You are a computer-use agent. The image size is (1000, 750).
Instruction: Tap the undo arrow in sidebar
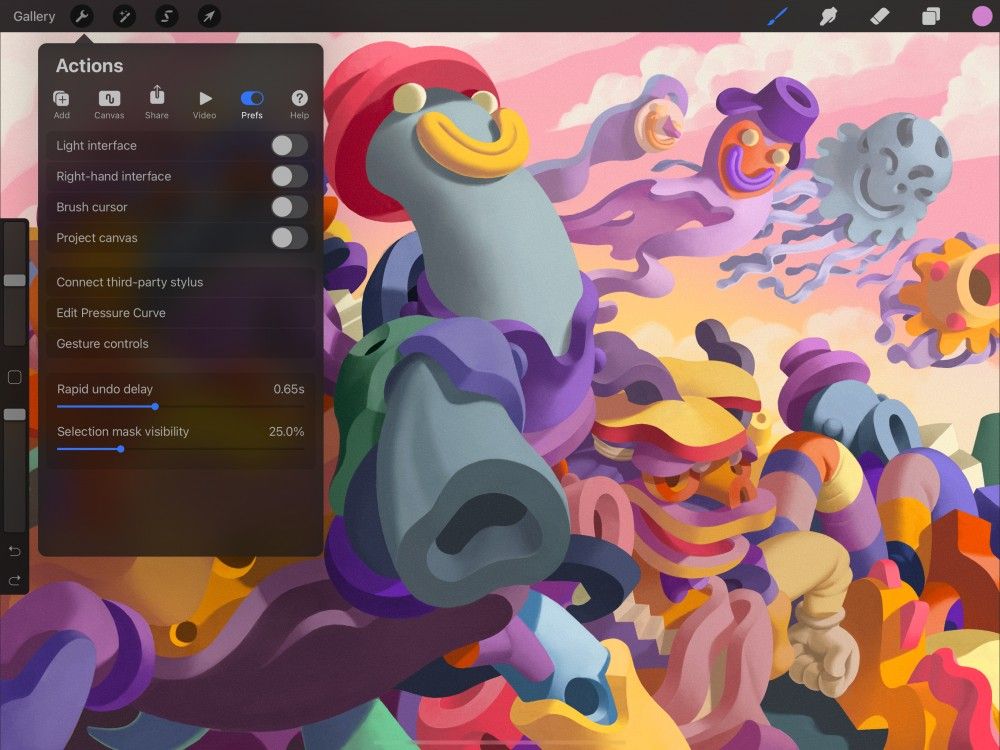coord(14,550)
